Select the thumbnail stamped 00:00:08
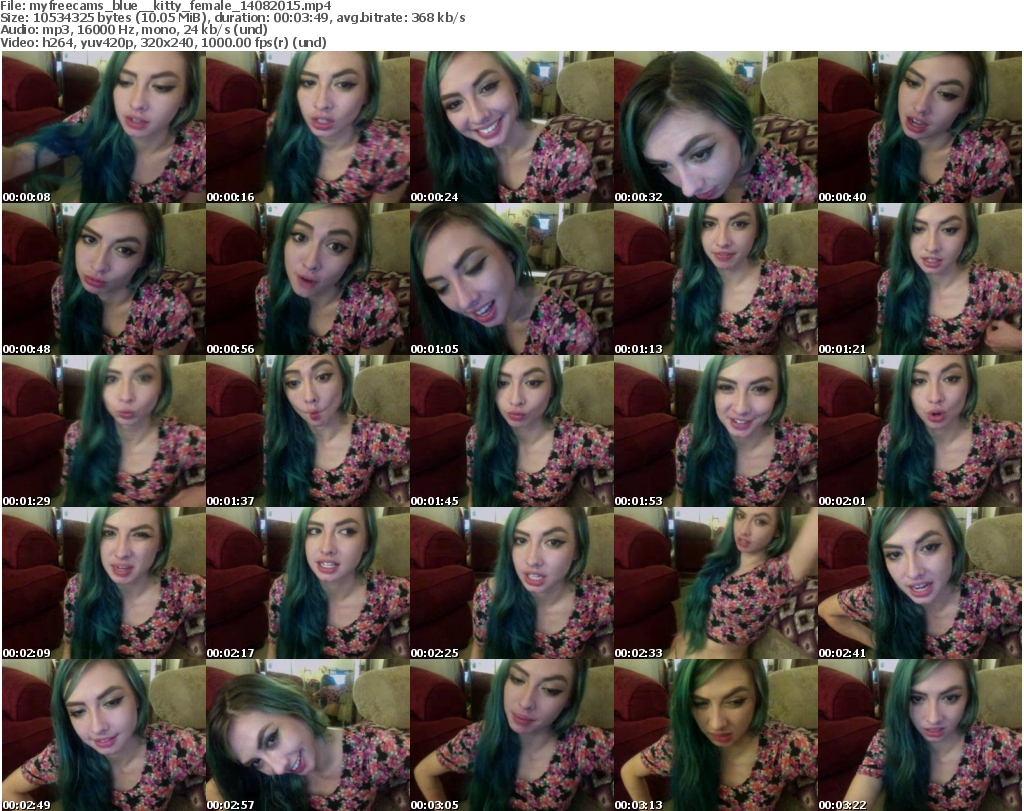 104,127
